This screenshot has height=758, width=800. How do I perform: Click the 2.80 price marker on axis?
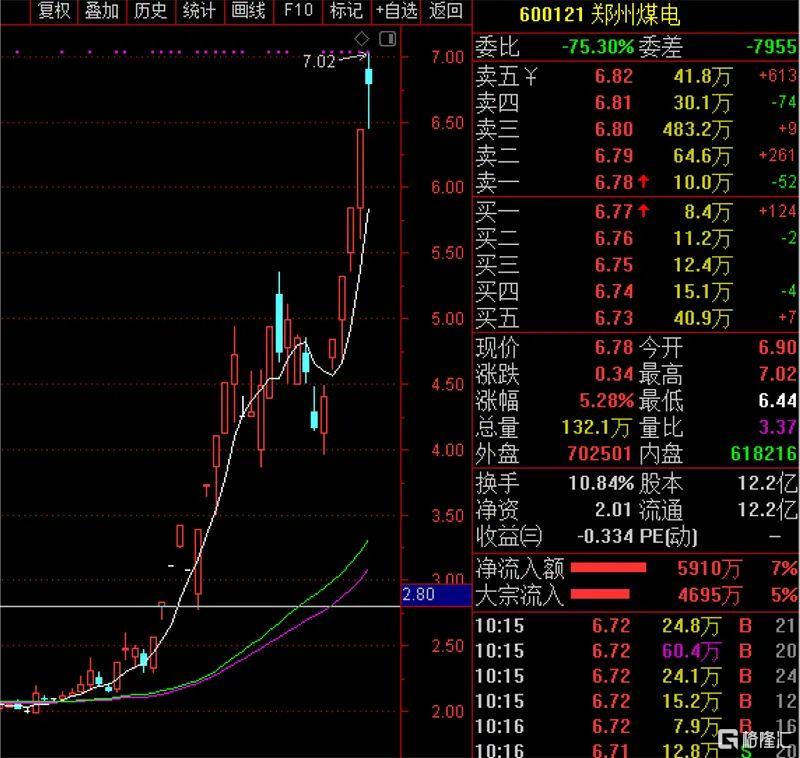click(x=436, y=595)
